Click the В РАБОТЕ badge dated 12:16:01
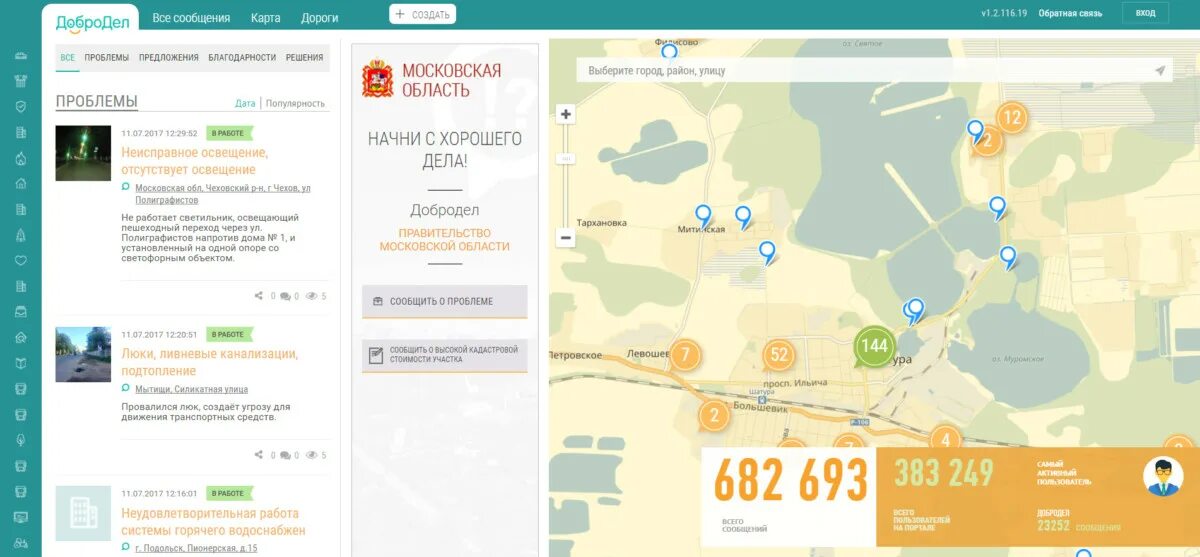Screen dimensions: 1200x557 [229, 493]
